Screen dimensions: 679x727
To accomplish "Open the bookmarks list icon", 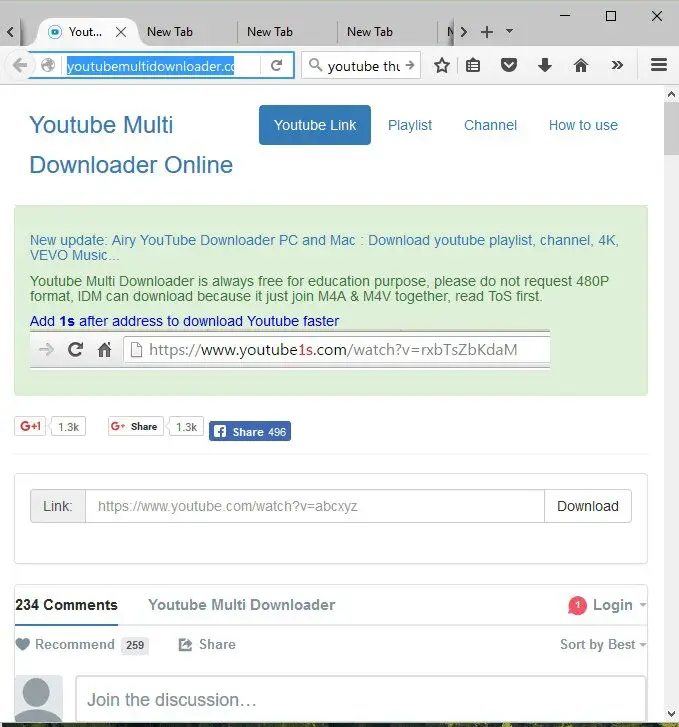I will tap(473, 65).
